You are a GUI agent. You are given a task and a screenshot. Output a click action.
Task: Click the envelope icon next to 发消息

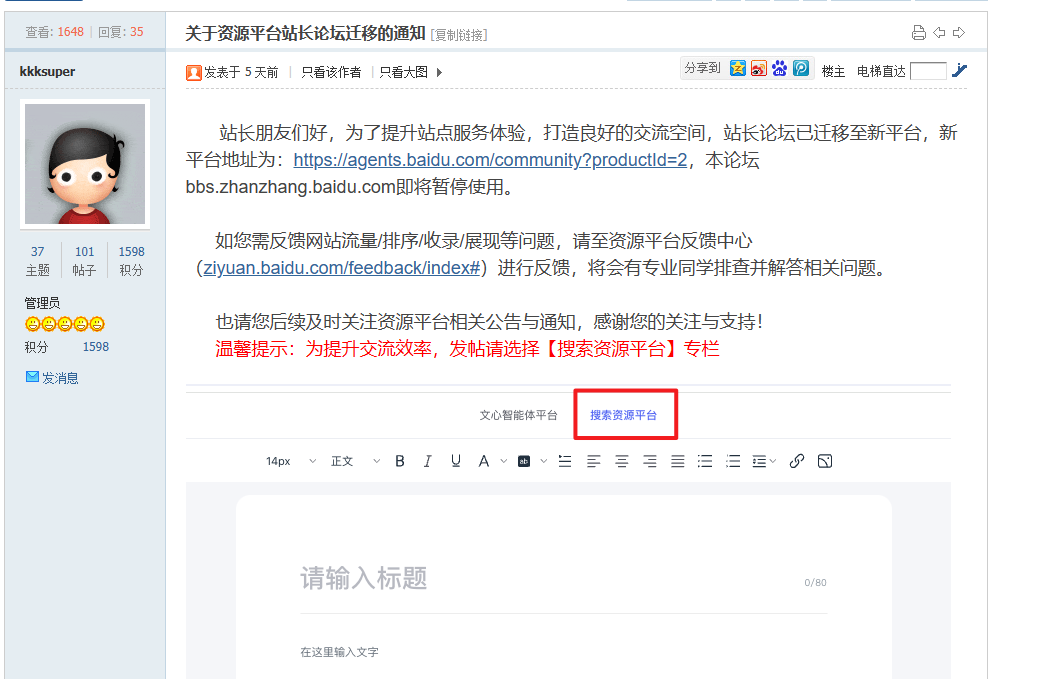pos(32,377)
